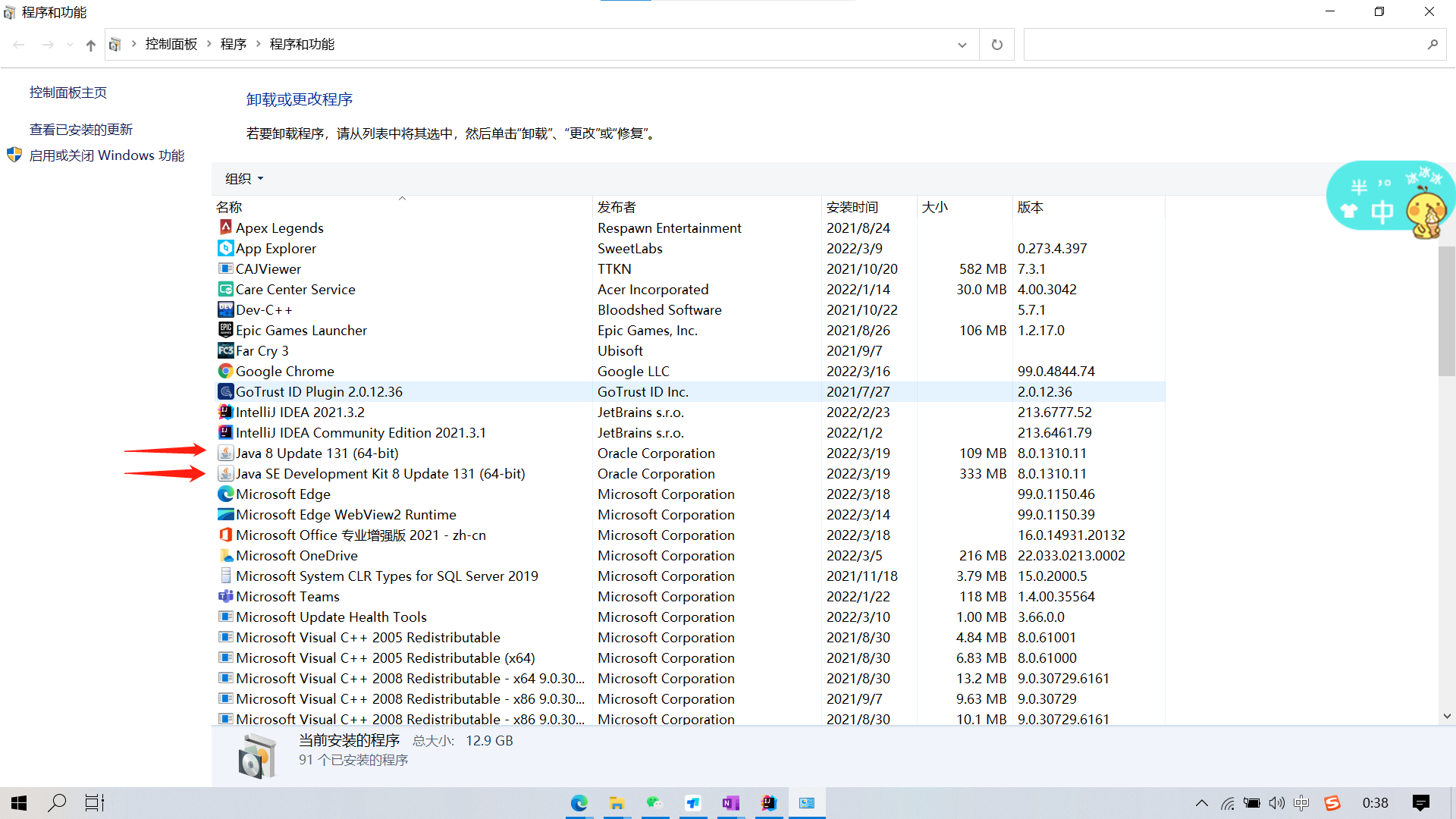The height and width of the screenshot is (819, 1456).
Task: Click the Microsoft Office 2021 icon
Action: (x=225, y=535)
